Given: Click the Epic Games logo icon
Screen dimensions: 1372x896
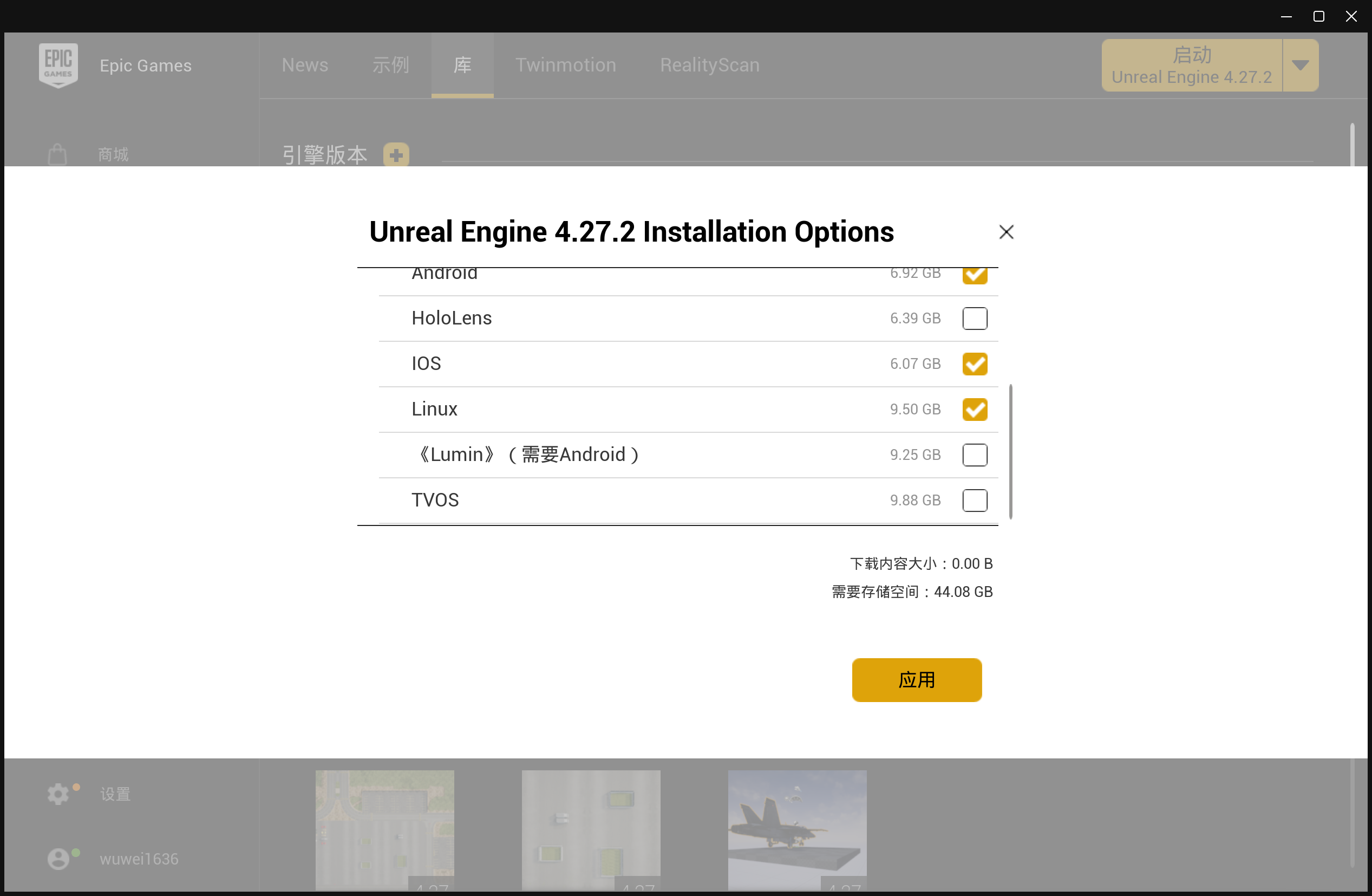Looking at the screenshot, I should click(58, 64).
